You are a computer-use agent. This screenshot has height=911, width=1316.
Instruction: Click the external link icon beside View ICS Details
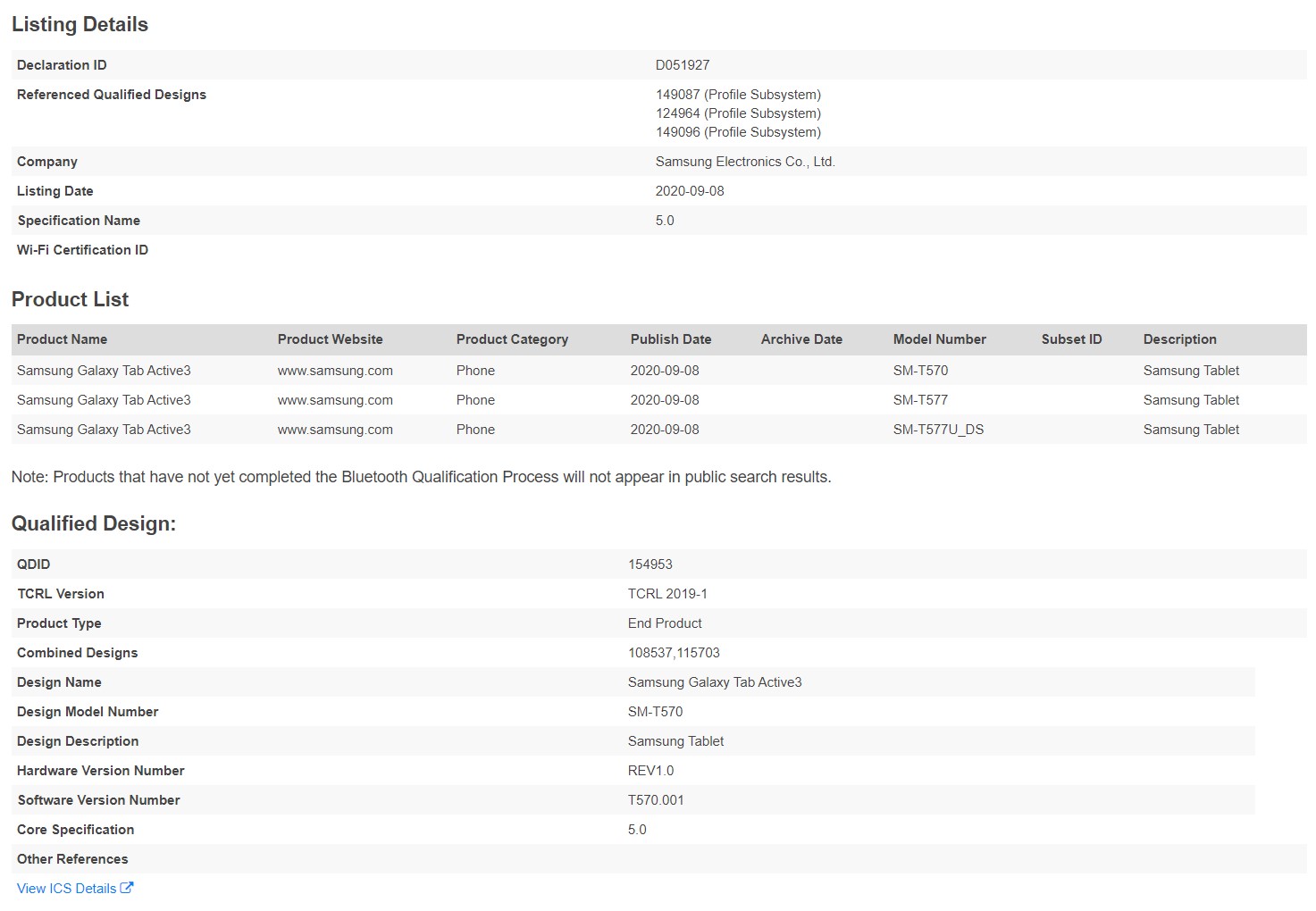coord(127,888)
